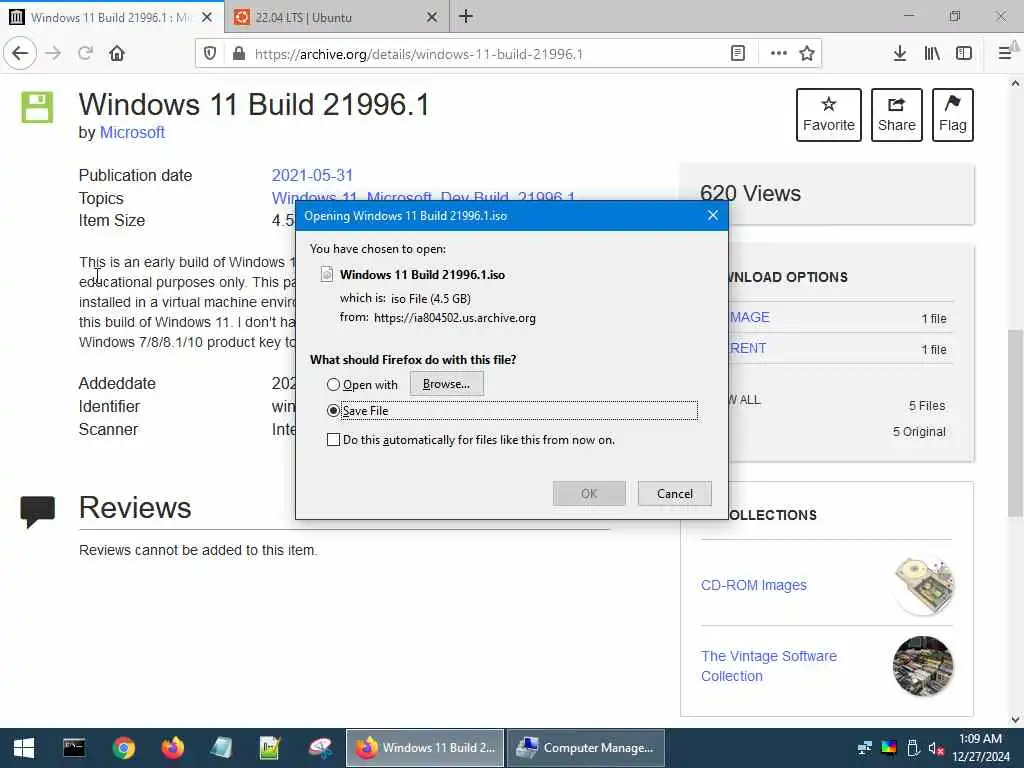Click the 5 Files count text

(927, 406)
